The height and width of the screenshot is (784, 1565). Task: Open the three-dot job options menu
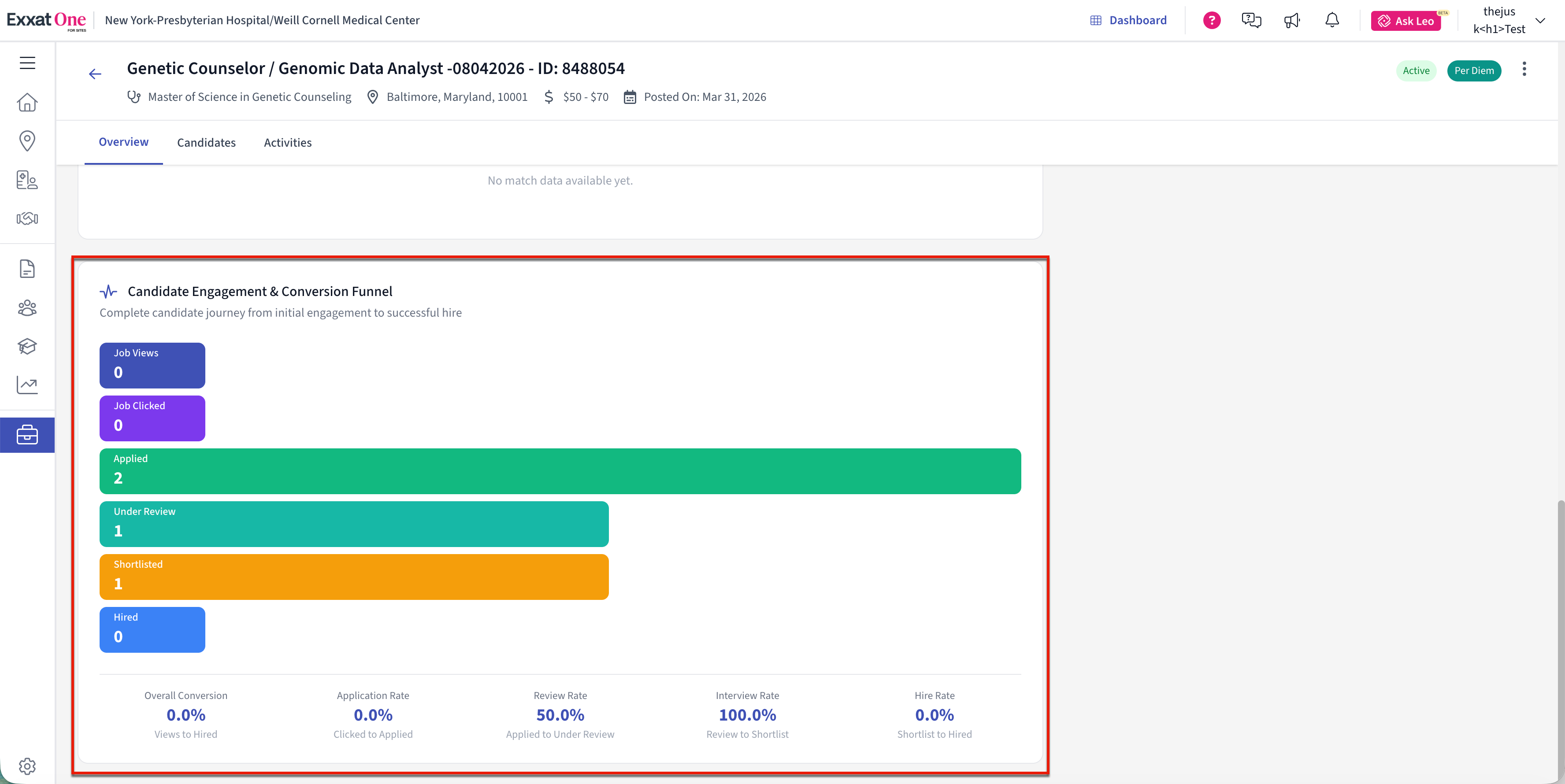(x=1524, y=69)
